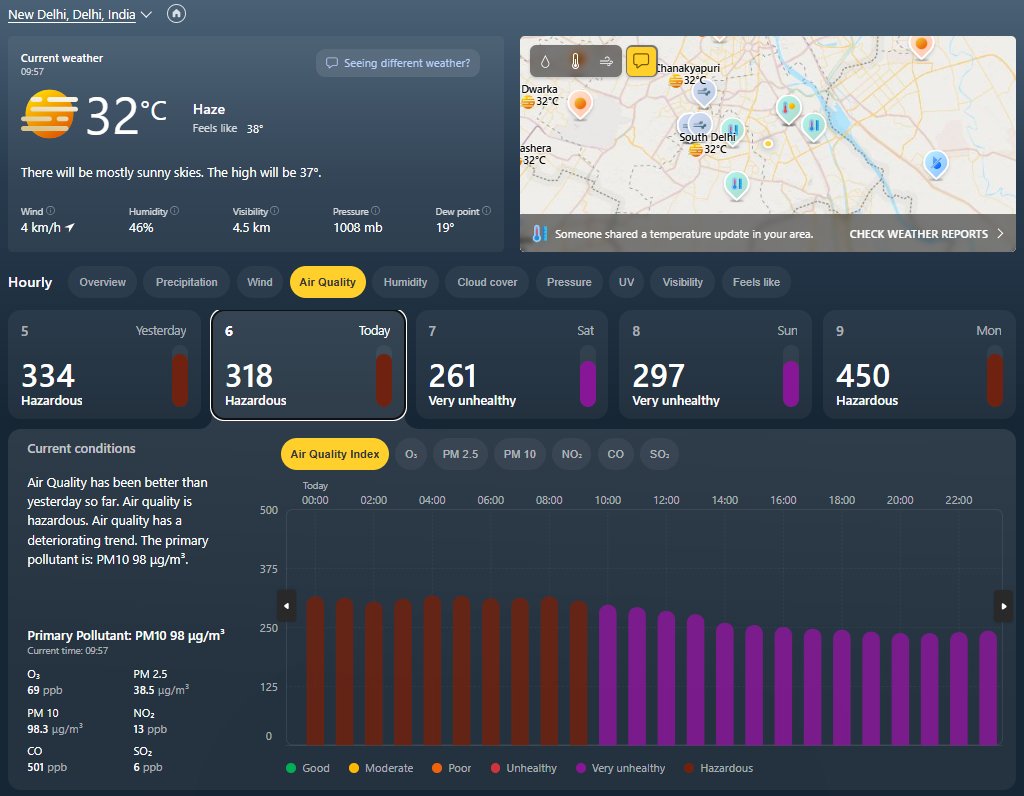Click the chevron after CHECK WEATHER REPORTS

point(1000,234)
